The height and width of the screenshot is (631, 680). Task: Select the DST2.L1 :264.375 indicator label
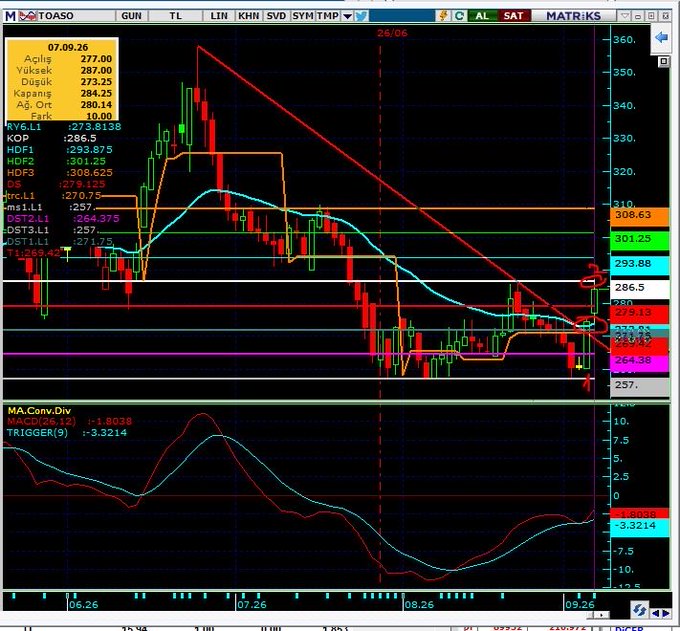pos(63,219)
